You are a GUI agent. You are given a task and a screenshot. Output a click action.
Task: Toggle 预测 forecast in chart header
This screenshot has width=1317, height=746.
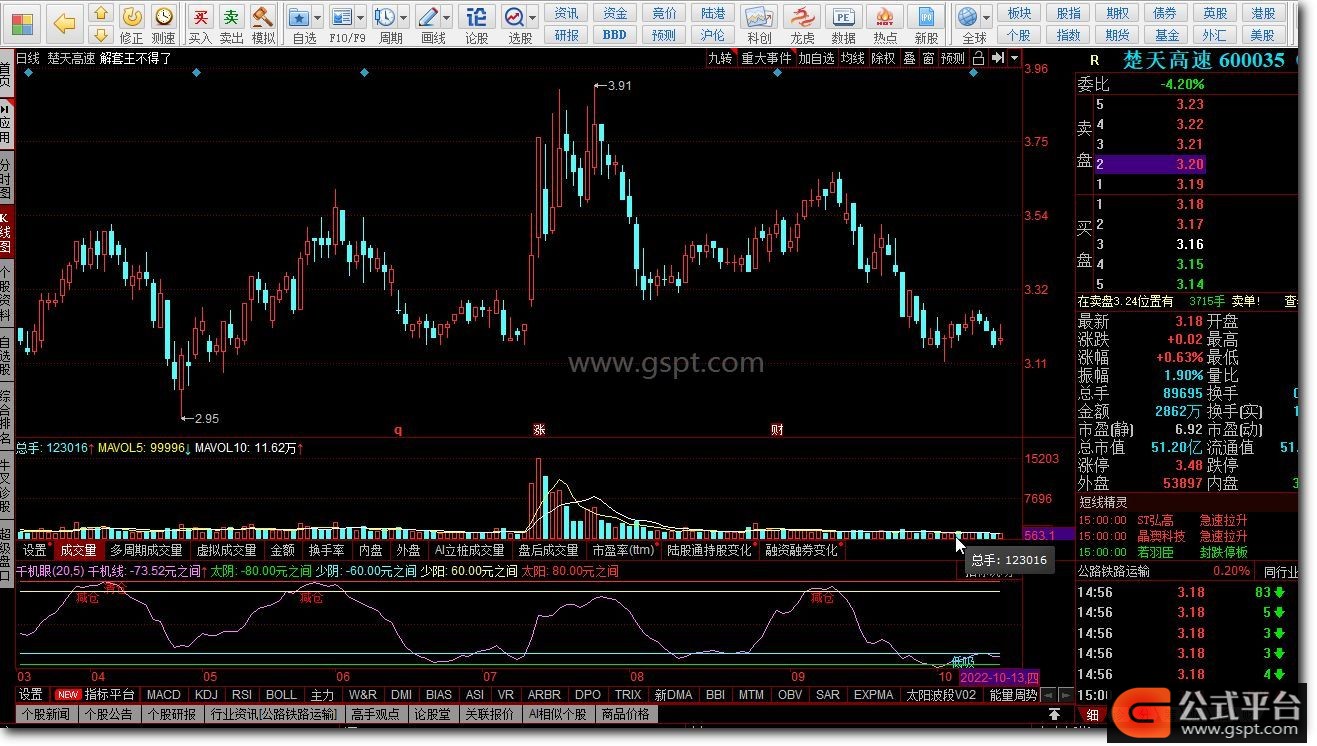tap(953, 58)
